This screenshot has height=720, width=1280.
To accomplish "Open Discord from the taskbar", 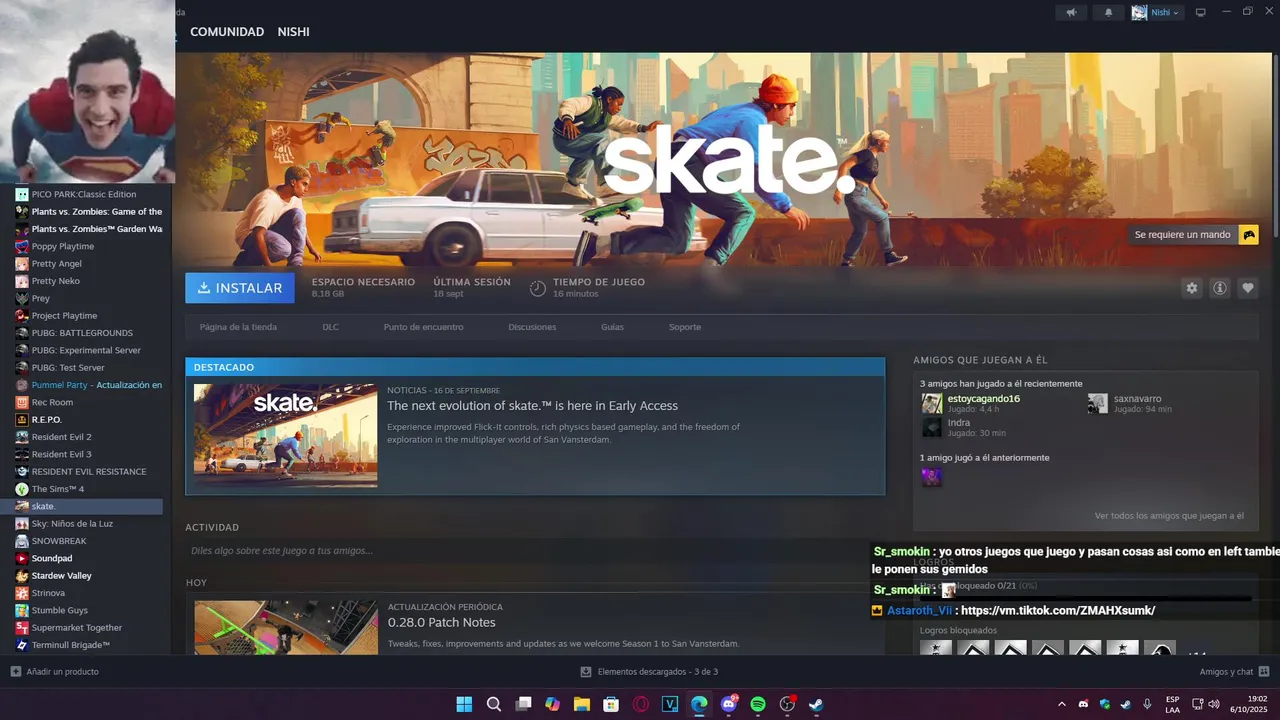I will pyautogui.click(x=729, y=704).
